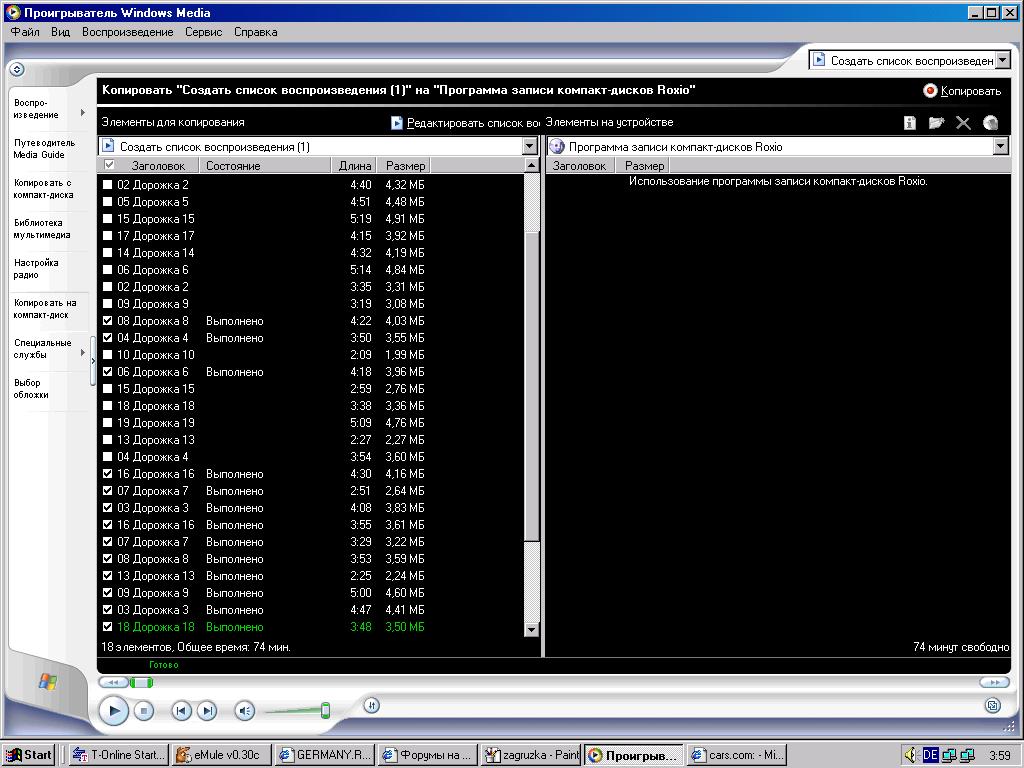Click the volume slider handle
Screen dimensions: 1024x768
325,711
